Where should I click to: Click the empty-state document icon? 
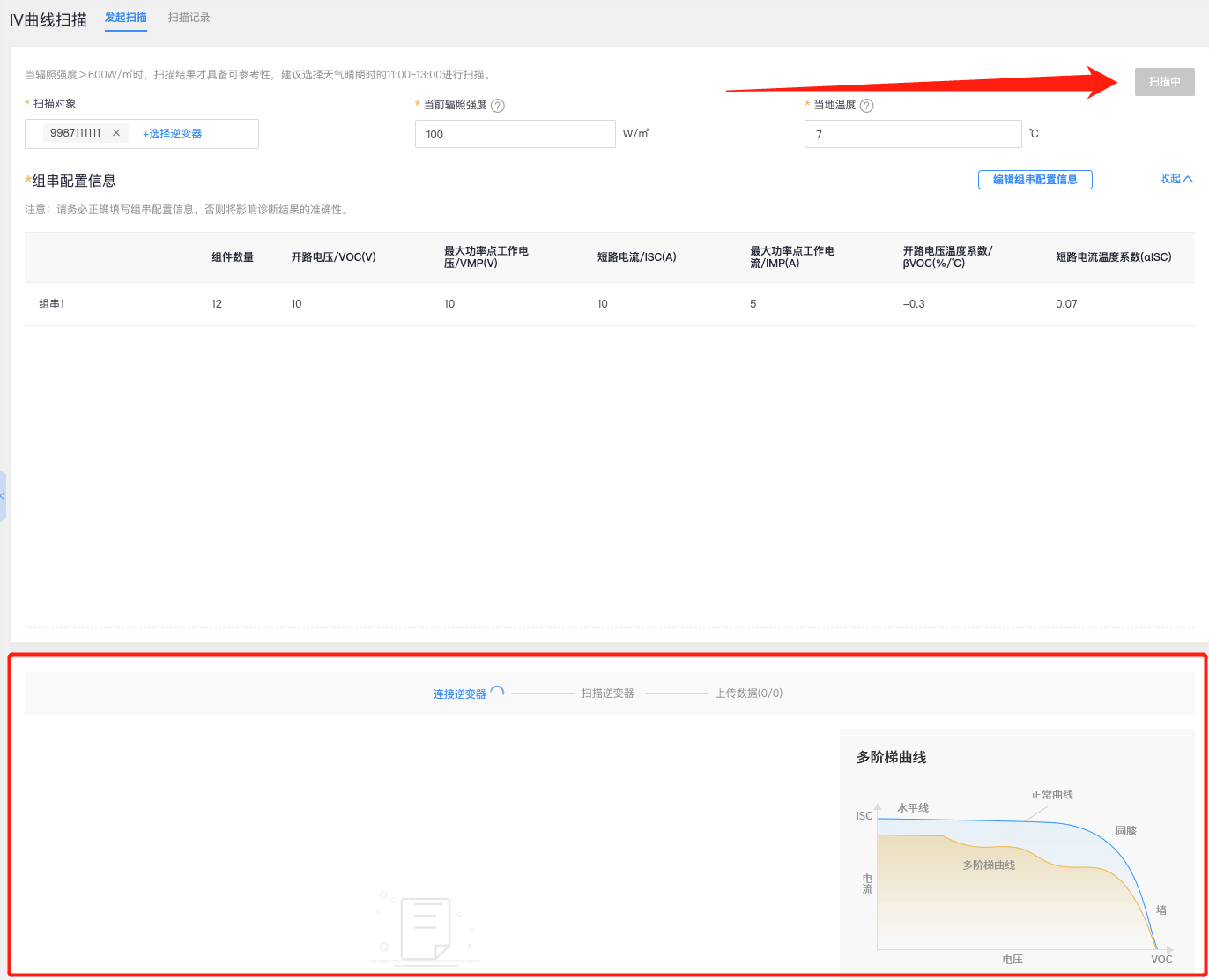426,929
